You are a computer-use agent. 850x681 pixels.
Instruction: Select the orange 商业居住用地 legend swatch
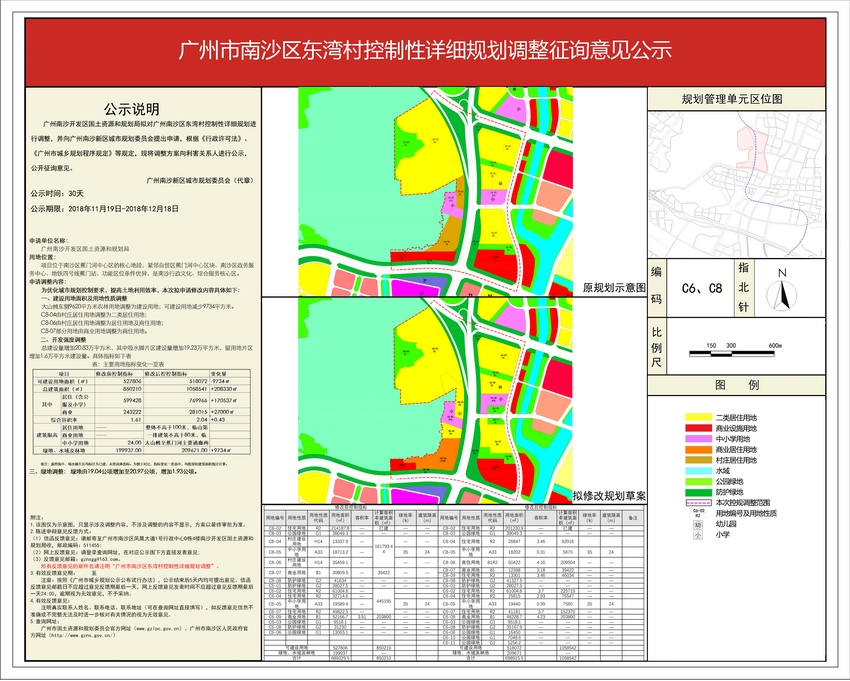click(698, 449)
